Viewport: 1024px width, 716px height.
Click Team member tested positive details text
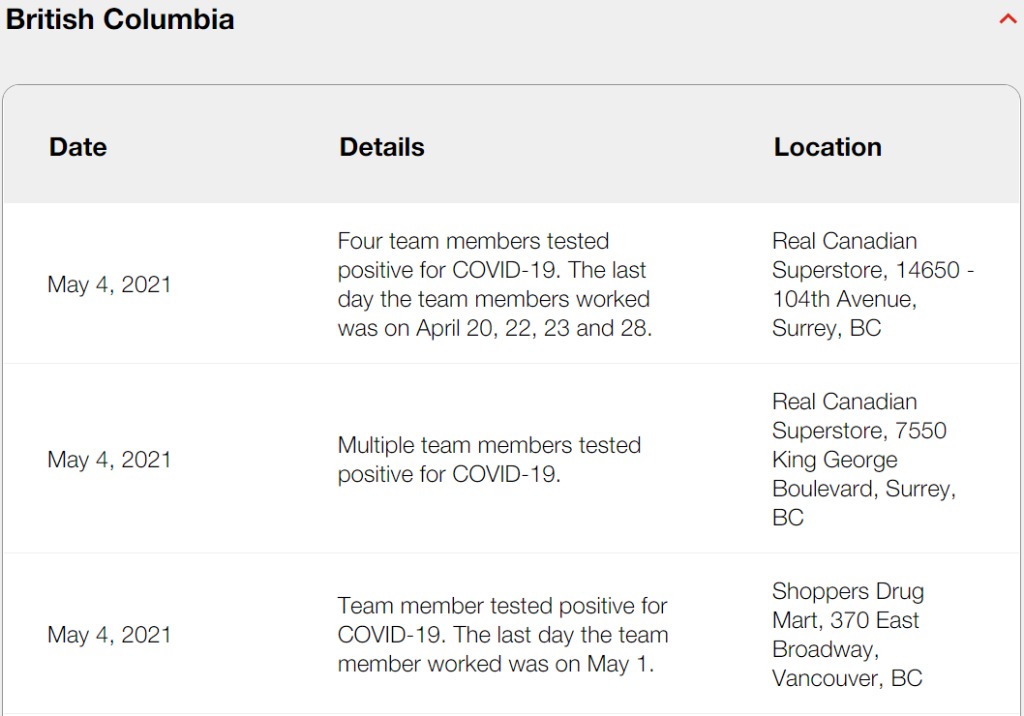pyautogui.click(x=502, y=634)
